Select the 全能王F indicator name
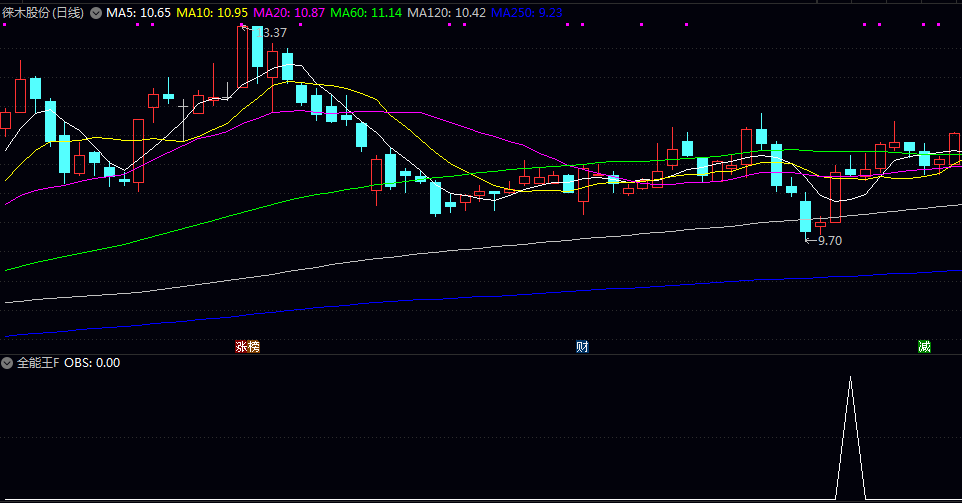 (37, 363)
